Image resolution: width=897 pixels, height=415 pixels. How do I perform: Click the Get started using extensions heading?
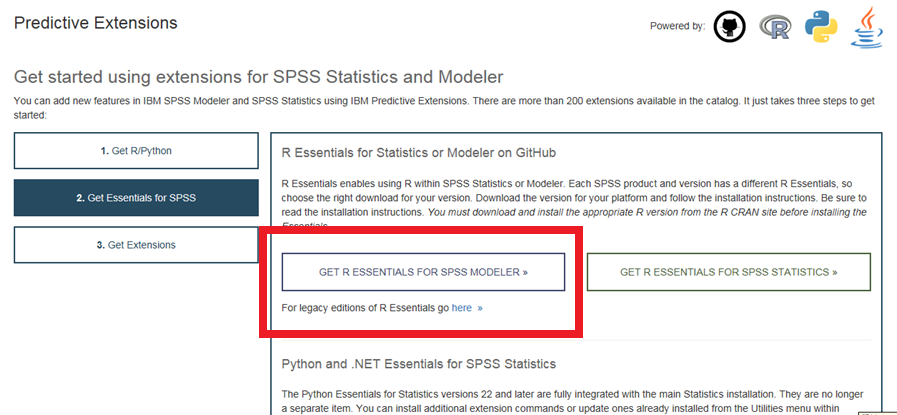pos(259,77)
